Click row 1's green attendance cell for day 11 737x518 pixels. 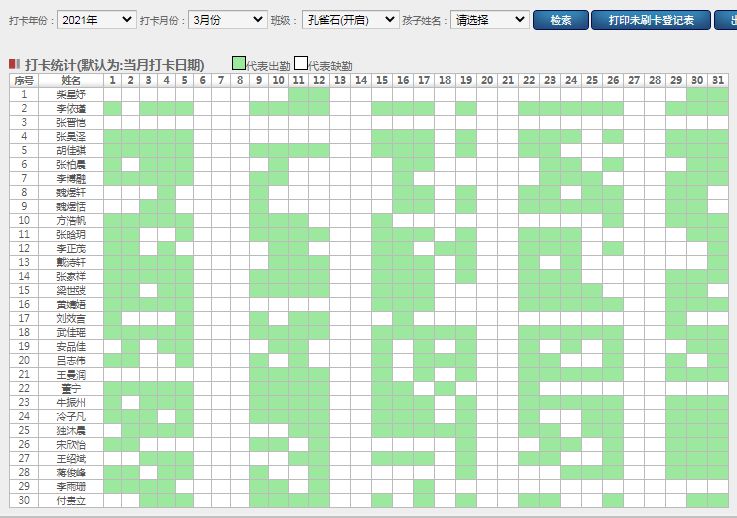pyautogui.click(x=298, y=94)
